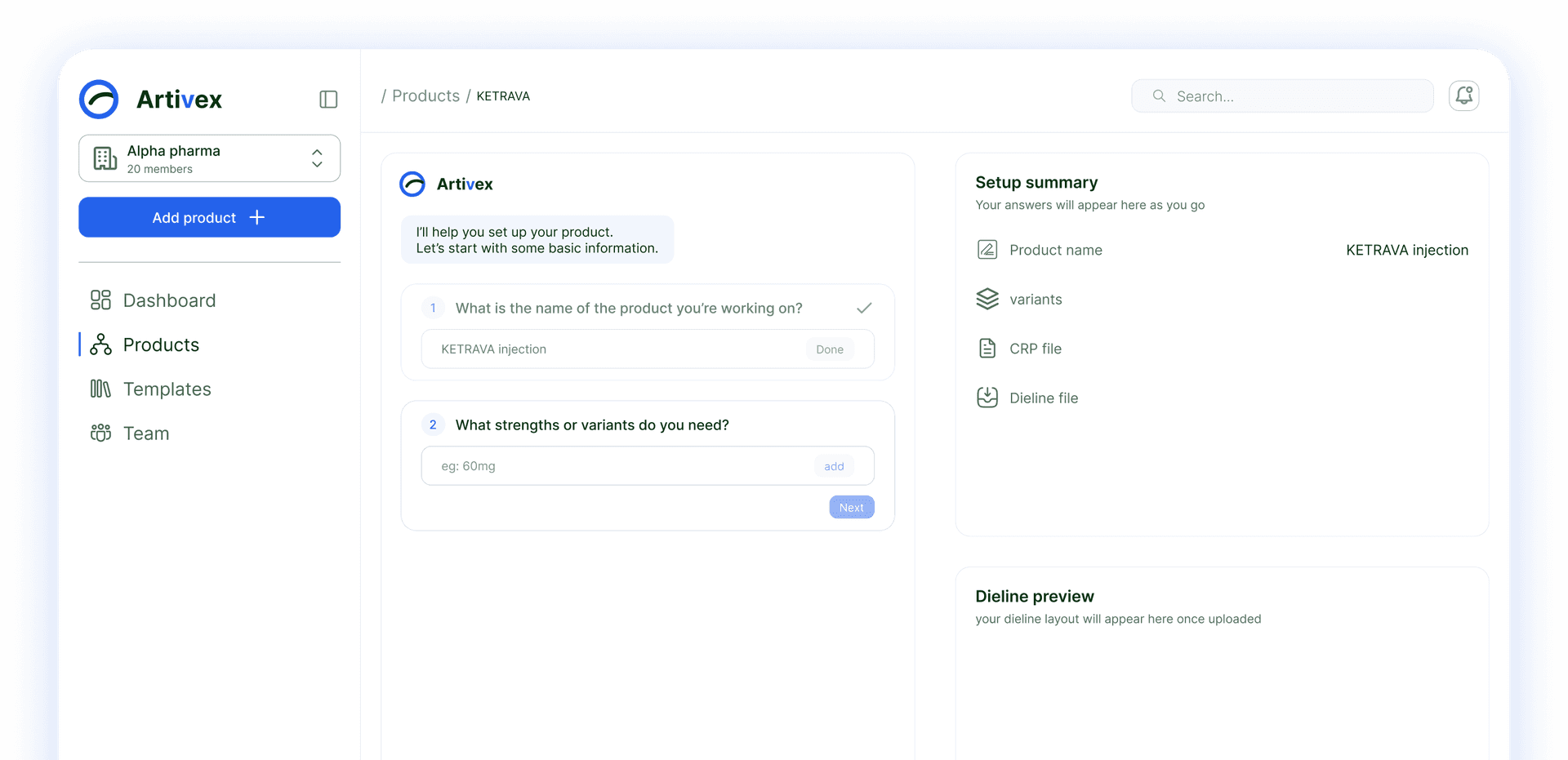Click the CRP file document icon
Screen dimensions: 1568x760
point(987,349)
